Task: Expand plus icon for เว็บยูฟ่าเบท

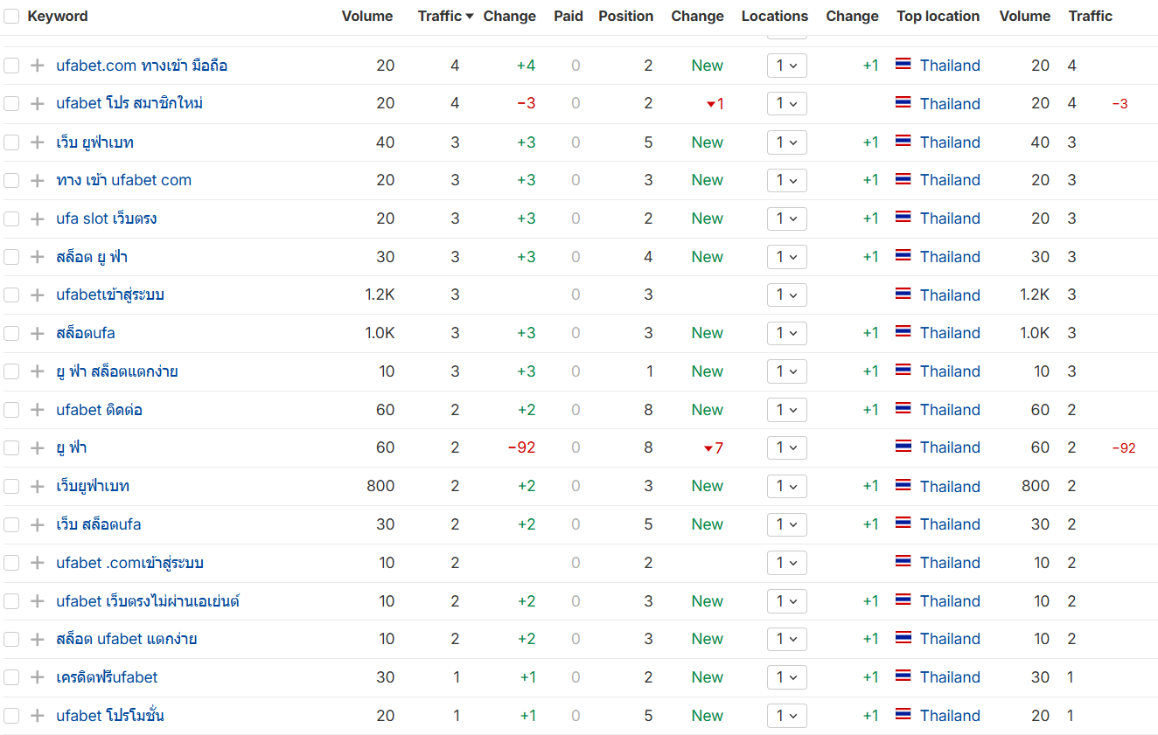Action: point(37,486)
